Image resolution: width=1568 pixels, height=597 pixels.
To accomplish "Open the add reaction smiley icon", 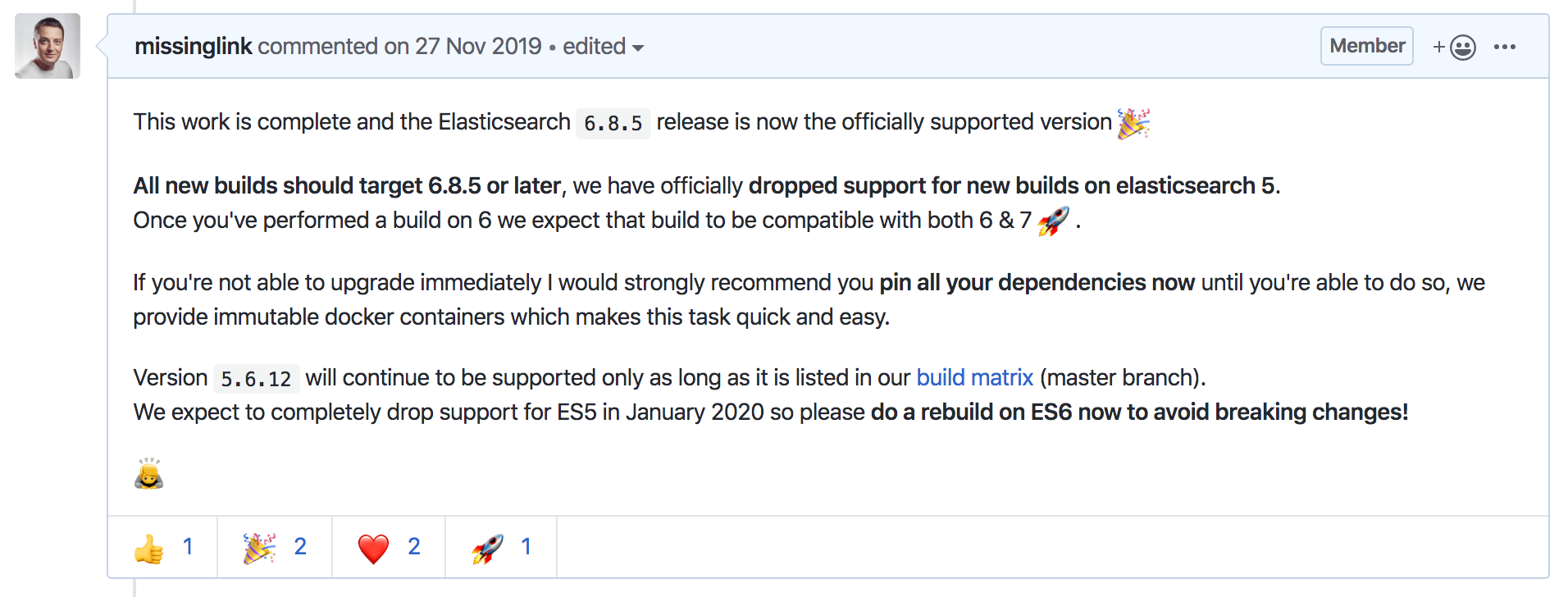I will pos(1461,47).
